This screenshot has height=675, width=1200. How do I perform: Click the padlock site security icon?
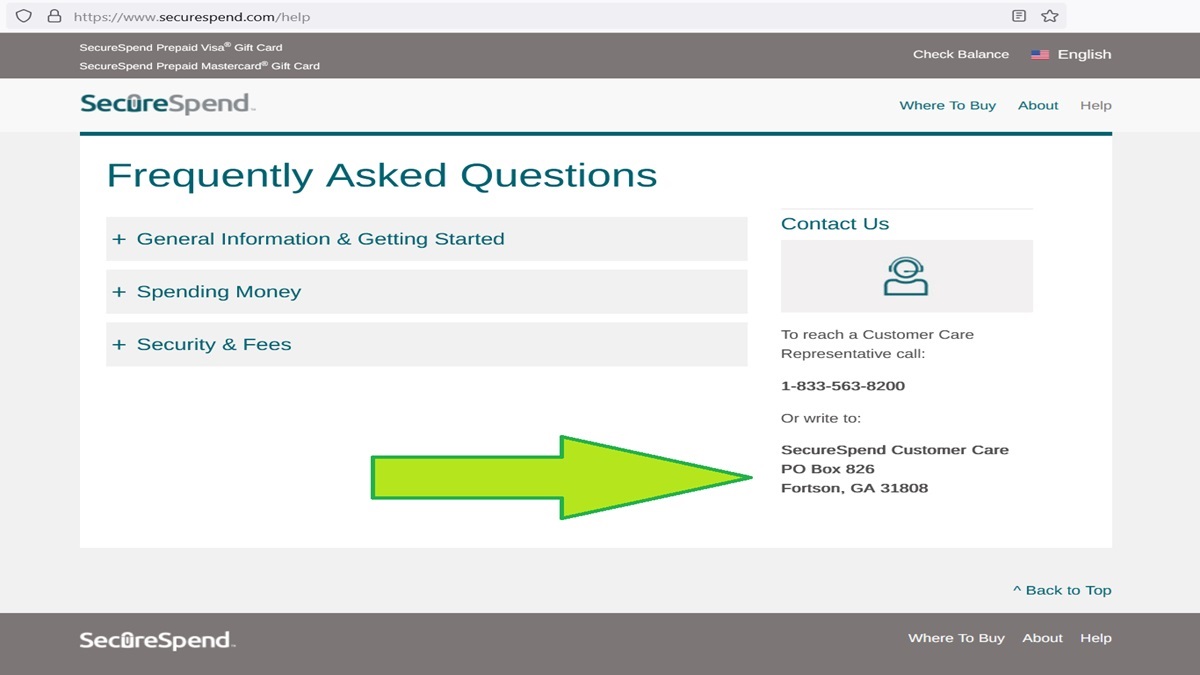pos(54,16)
